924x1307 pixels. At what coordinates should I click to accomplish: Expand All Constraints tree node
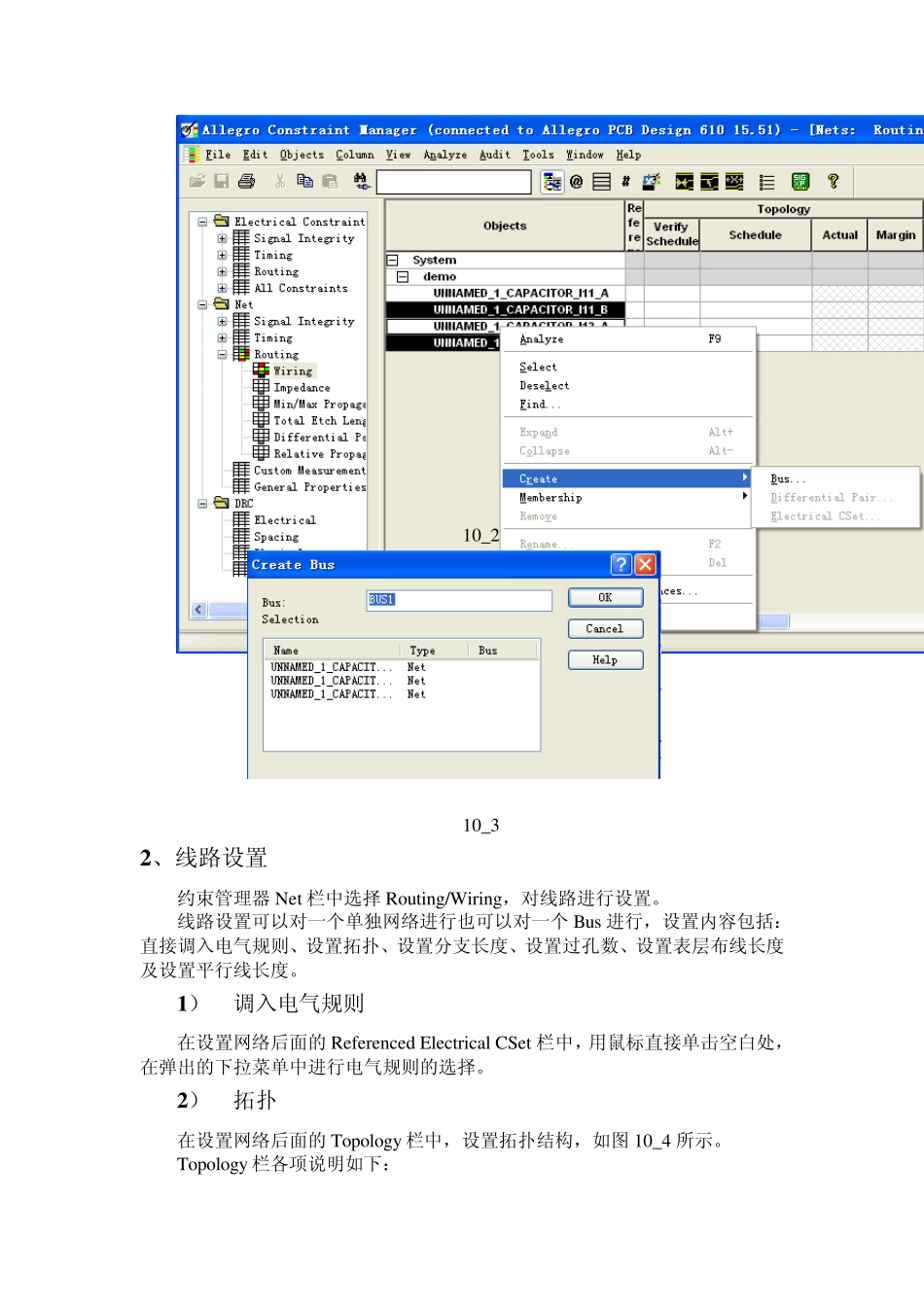222,288
